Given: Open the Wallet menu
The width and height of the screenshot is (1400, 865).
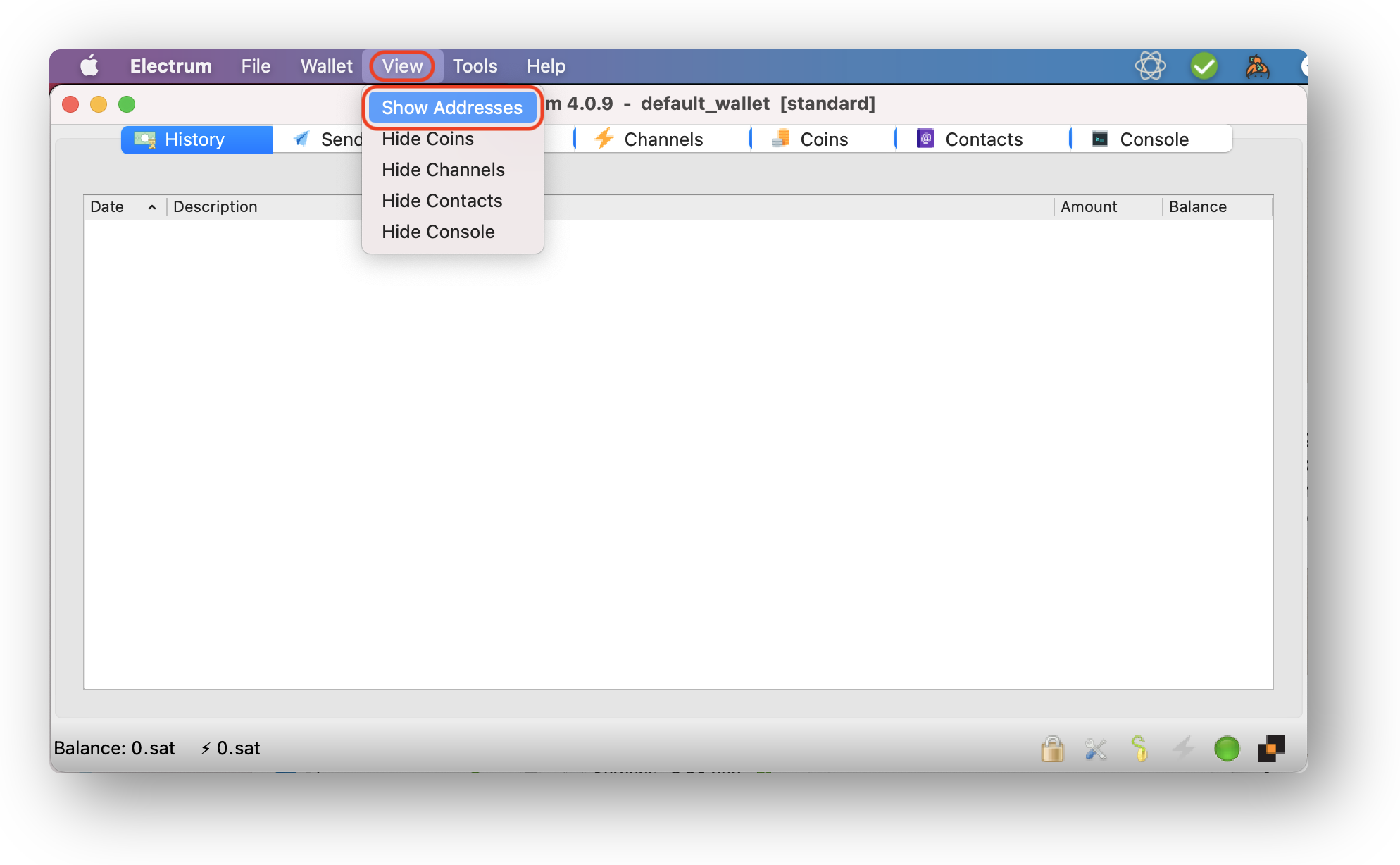Looking at the screenshot, I should click(327, 66).
